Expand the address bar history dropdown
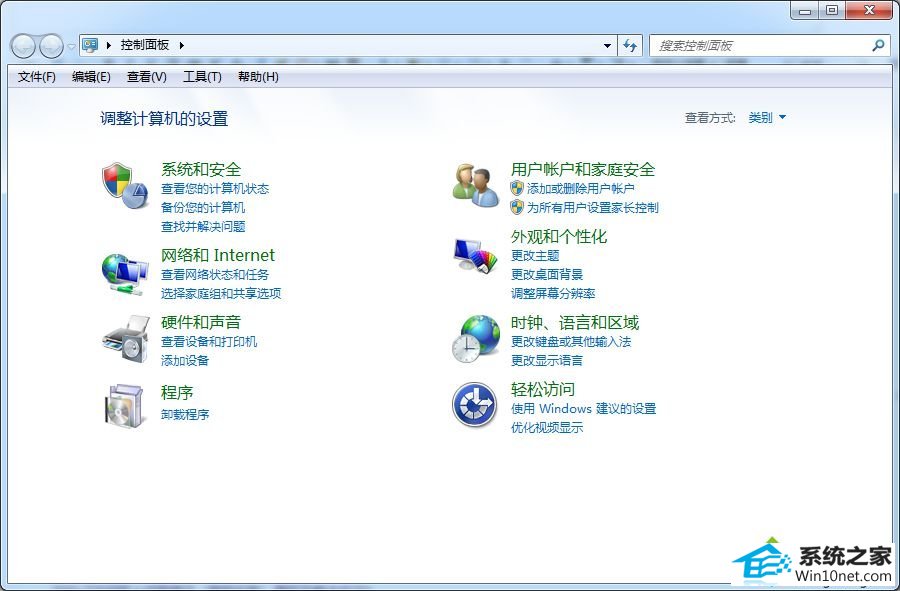The height and width of the screenshot is (591, 900). [607, 45]
